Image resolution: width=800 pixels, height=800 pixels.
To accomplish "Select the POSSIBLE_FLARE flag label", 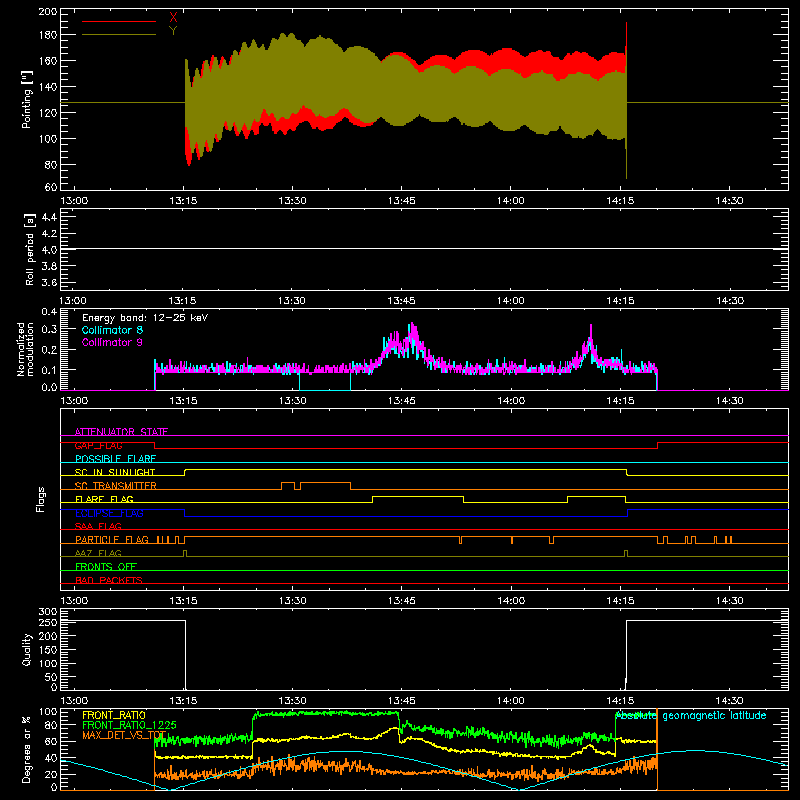I will 115,459.
